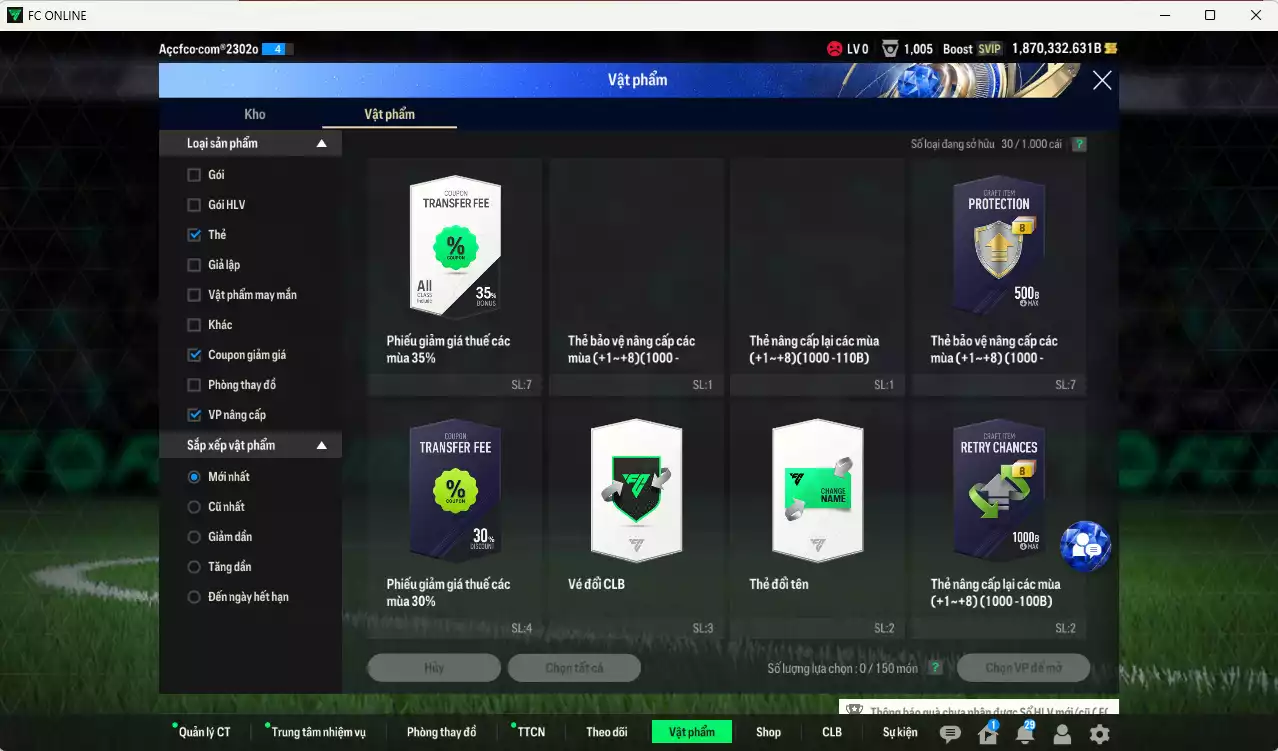This screenshot has height=751, width=1278.
Task: Click the Chọn tất cả button
Action: click(x=574, y=668)
